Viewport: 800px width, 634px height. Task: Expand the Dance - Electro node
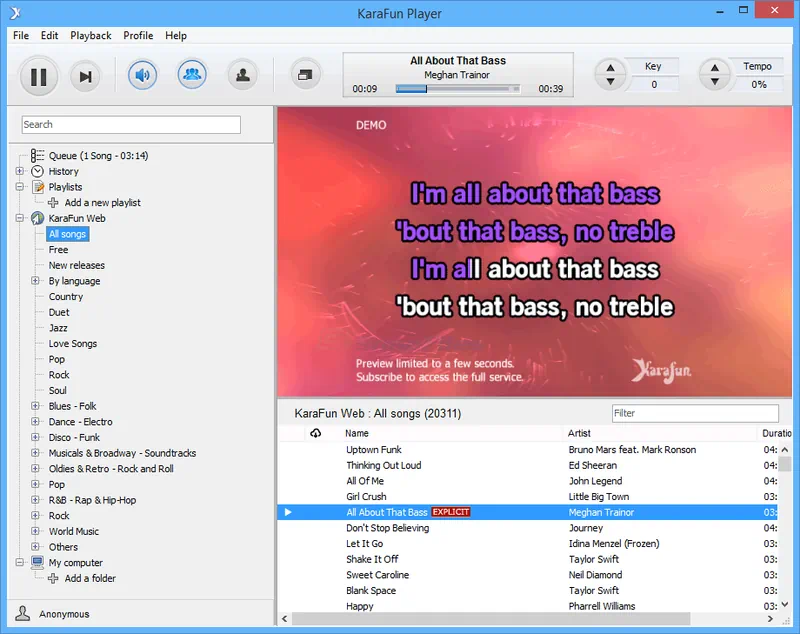[x=35, y=421]
